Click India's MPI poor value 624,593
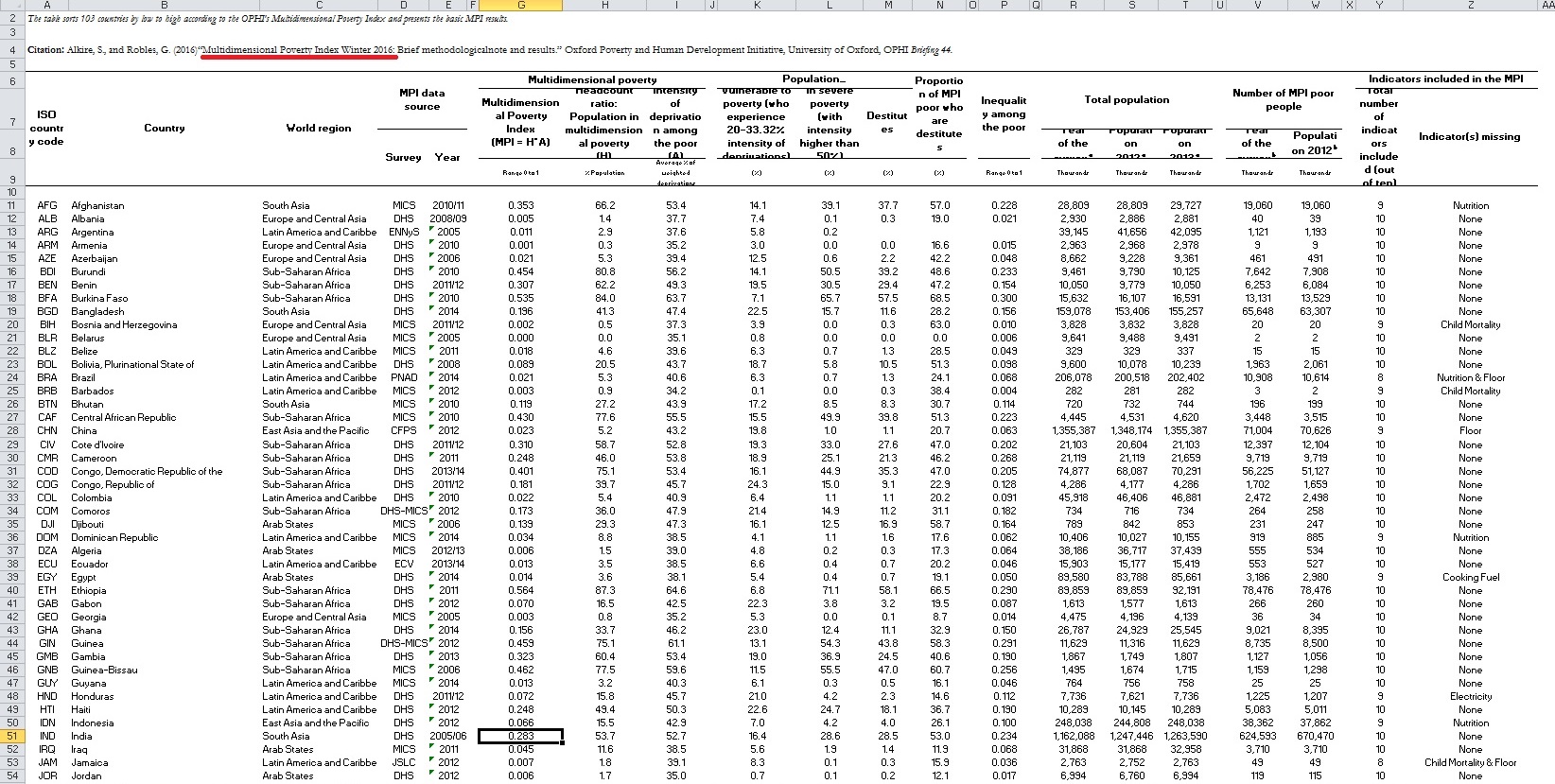Viewport: 1555px width, 784px height. pyautogui.click(x=1258, y=736)
